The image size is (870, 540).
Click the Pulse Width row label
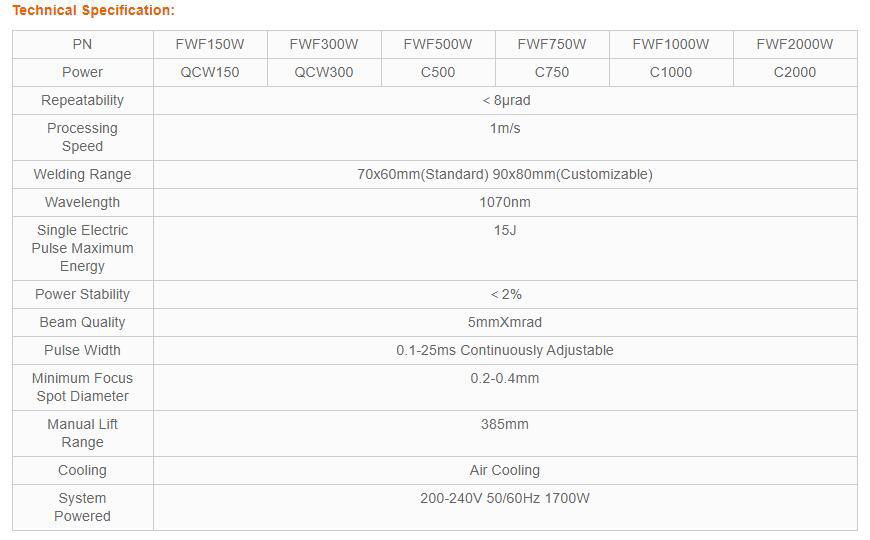coord(82,350)
